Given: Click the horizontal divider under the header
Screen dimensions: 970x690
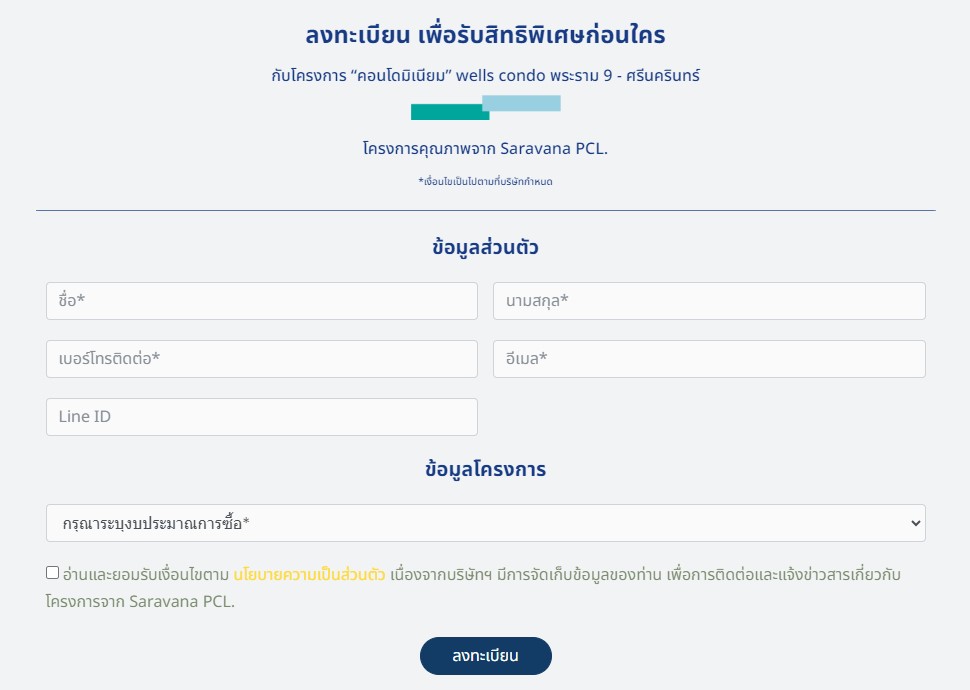Looking at the screenshot, I should (485, 211).
